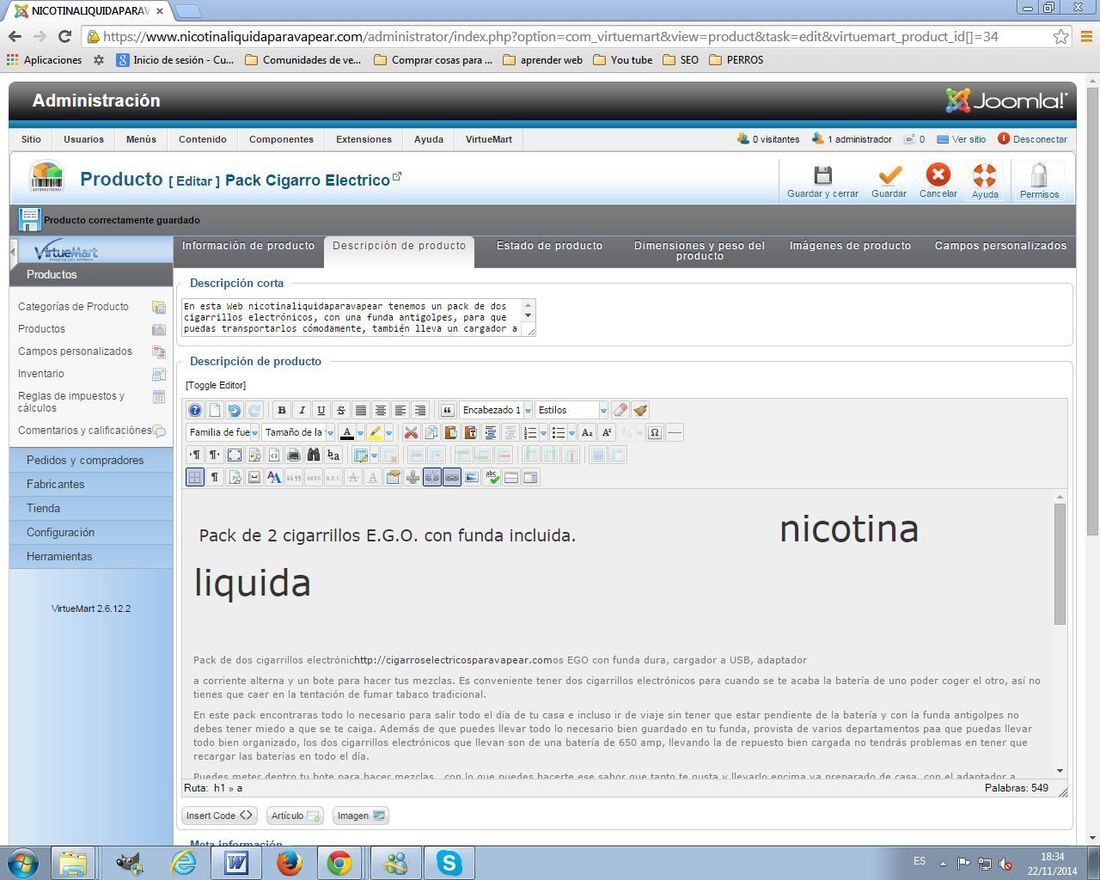Open the Estilos dropdown
Image resolution: width=1100 pixels, height=880 pixels.
[571, 410]
